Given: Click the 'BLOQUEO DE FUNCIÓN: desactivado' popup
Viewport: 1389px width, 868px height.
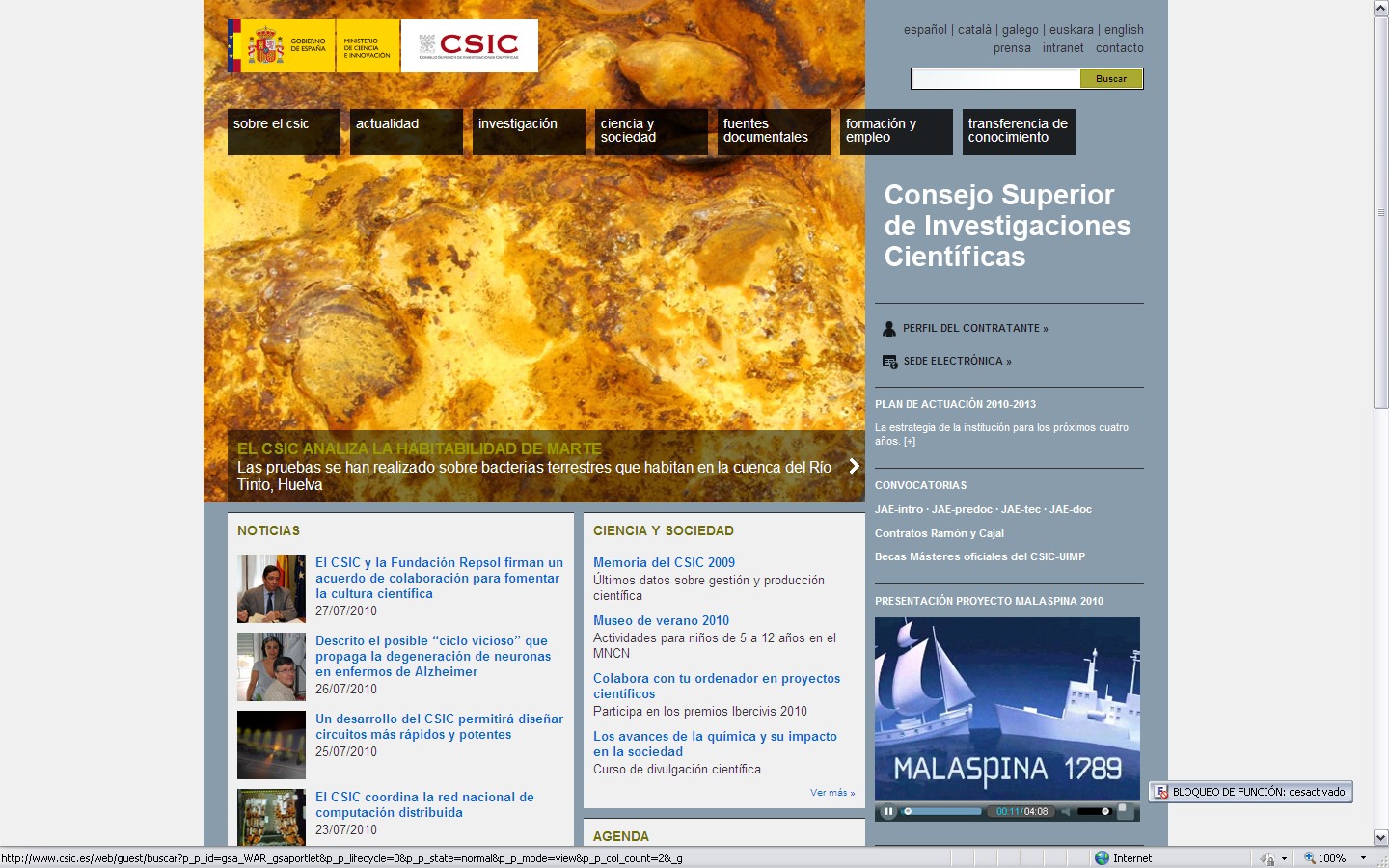Looking at the screenshot, I should point(1250,792).
